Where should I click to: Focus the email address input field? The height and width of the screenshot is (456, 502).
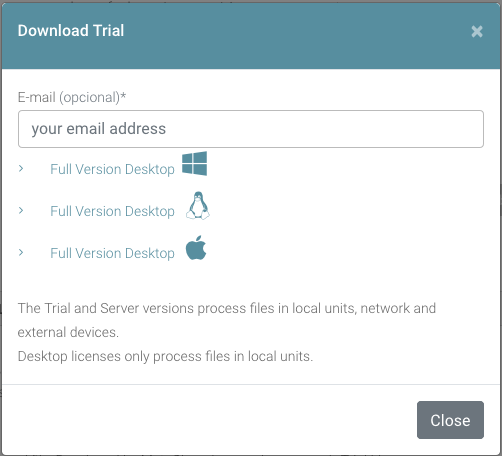pyautogui.click(x=251, y=129)
